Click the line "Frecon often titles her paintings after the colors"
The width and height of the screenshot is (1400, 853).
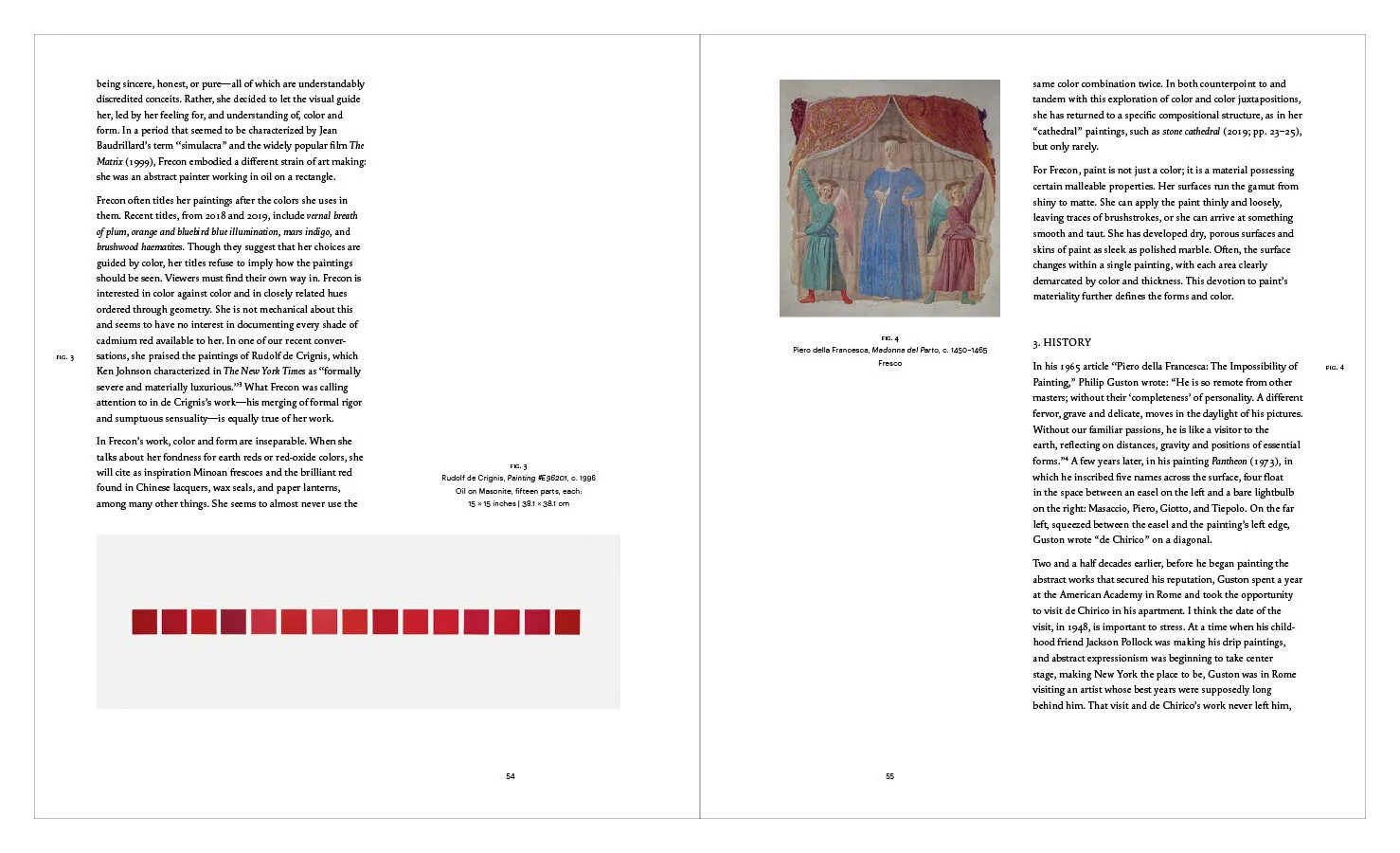pos(222,200)
